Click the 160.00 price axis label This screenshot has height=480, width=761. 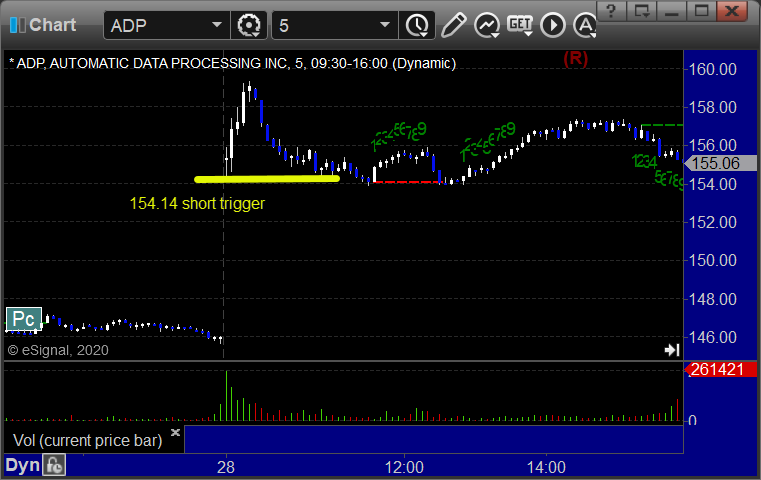(x=712, y=69)
